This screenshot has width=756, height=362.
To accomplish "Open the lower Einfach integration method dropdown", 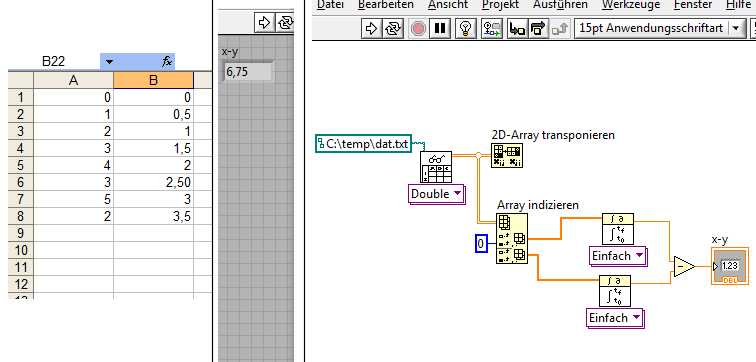I will (x=615, y=318).
